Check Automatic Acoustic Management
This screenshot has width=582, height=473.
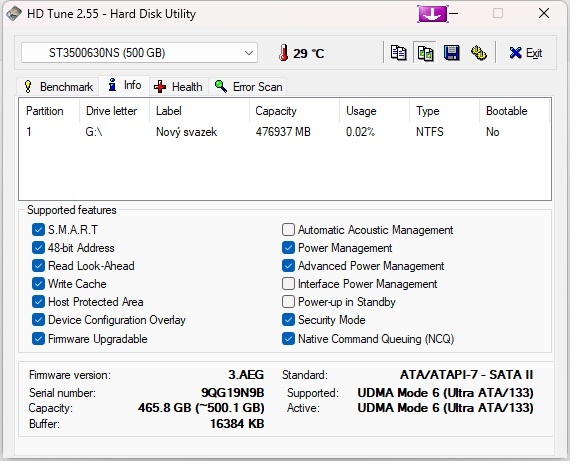[288, 230]
